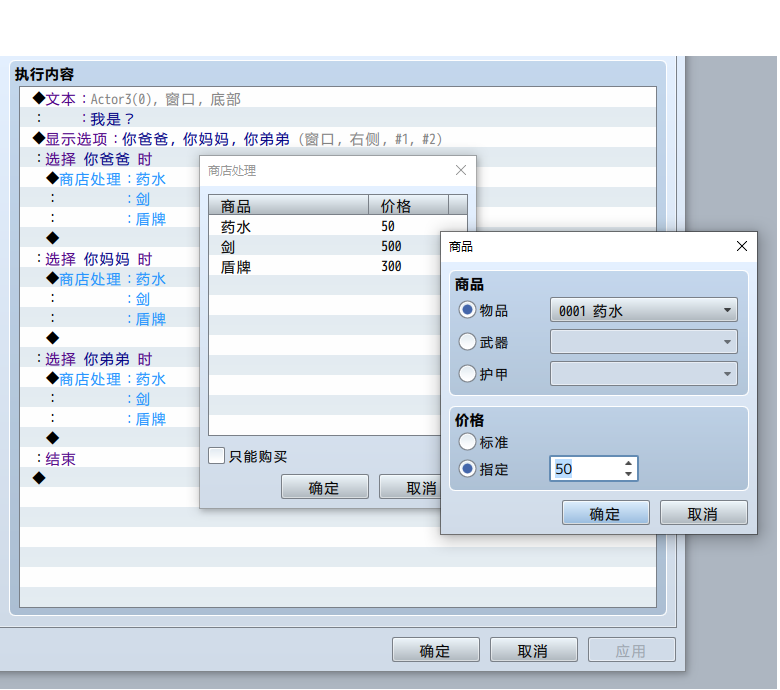Decrease price with spinner down arrow
Image resolution: width=780 pixels, height=690 pixels.
pos(628,474)
